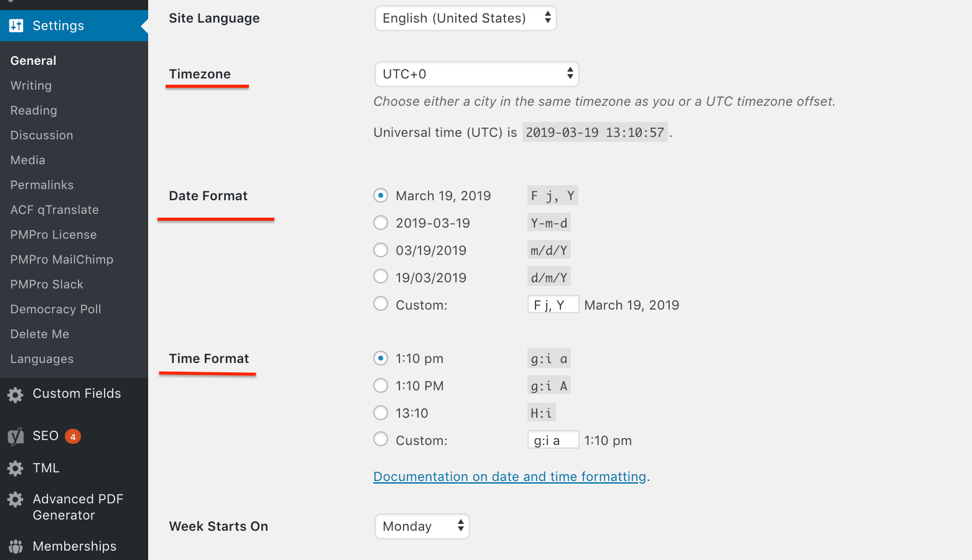Open Discussion settings
Image resolution: width=972 pixels, height=560 pixels.
(42, 135)
